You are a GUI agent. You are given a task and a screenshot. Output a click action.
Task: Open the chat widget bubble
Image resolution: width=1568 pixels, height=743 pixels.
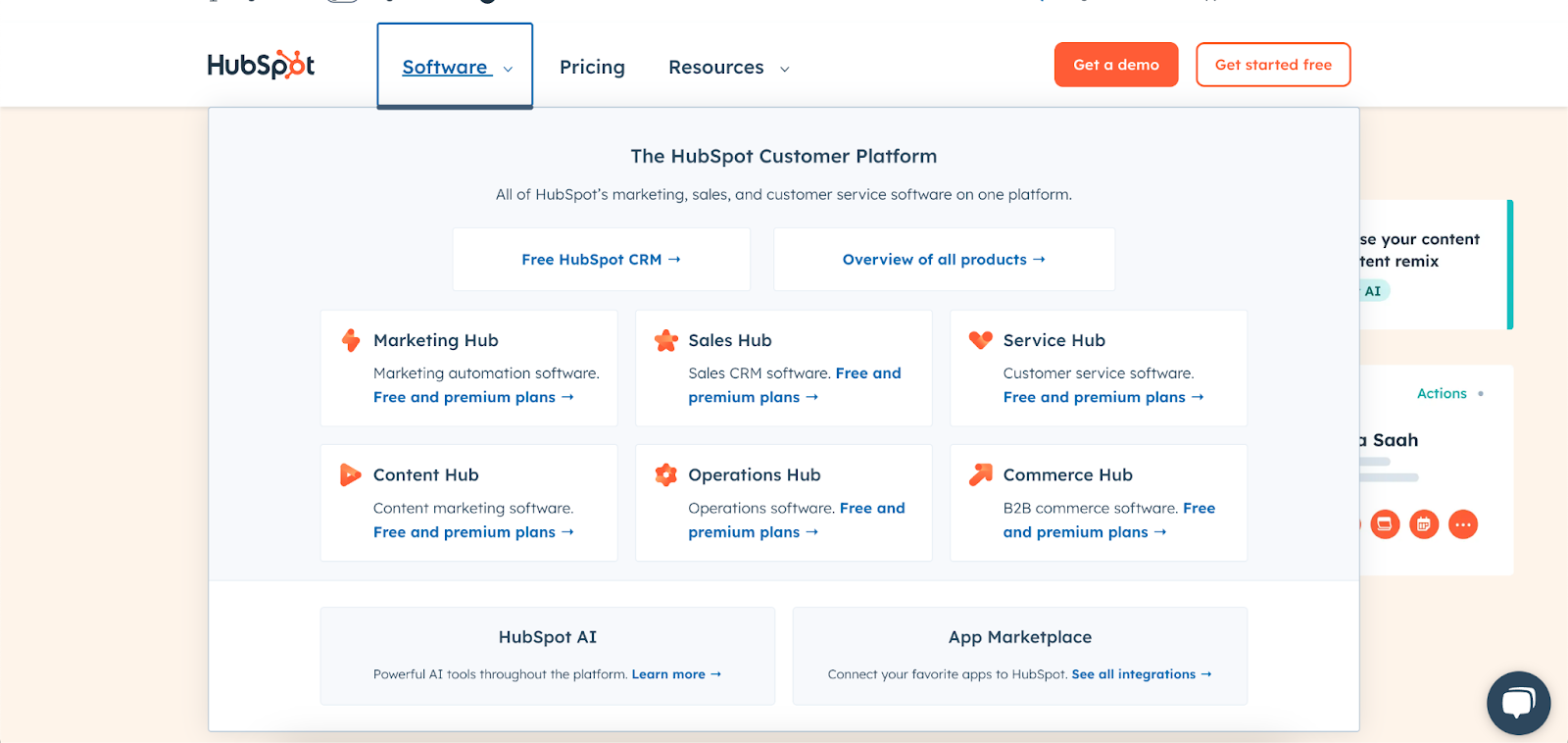[1518, 703]
